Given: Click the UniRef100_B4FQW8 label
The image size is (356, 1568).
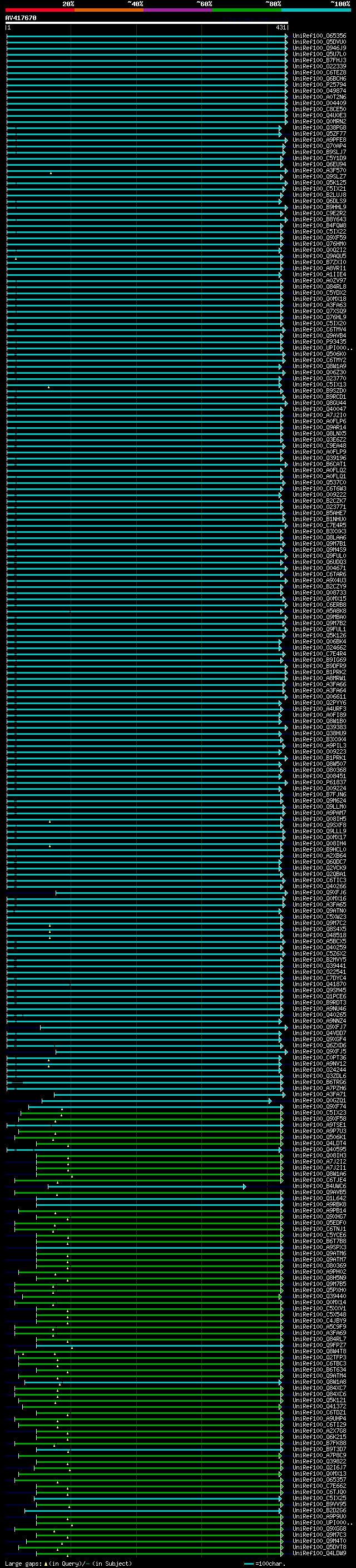Looking at the screenshot, I should [x=319, y=225].
